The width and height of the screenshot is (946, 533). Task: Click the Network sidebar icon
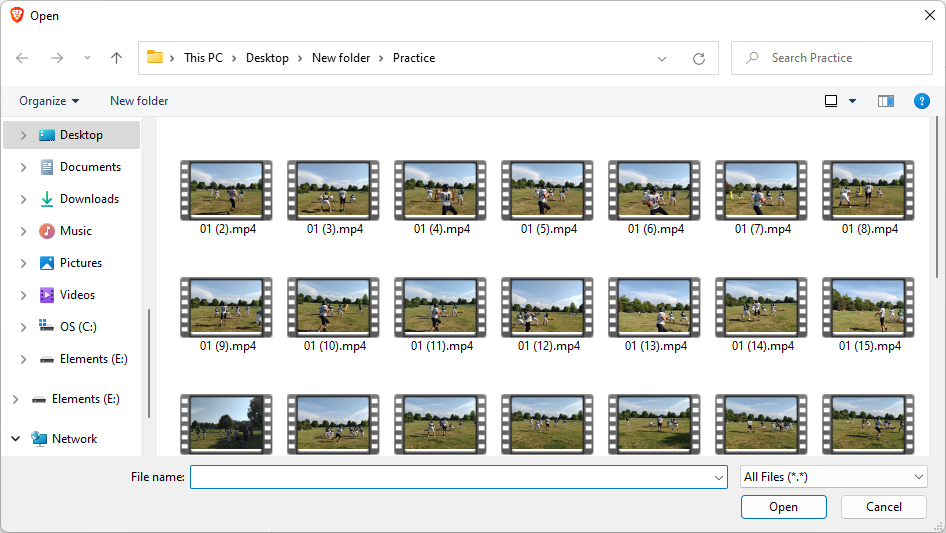coord(39,439)
